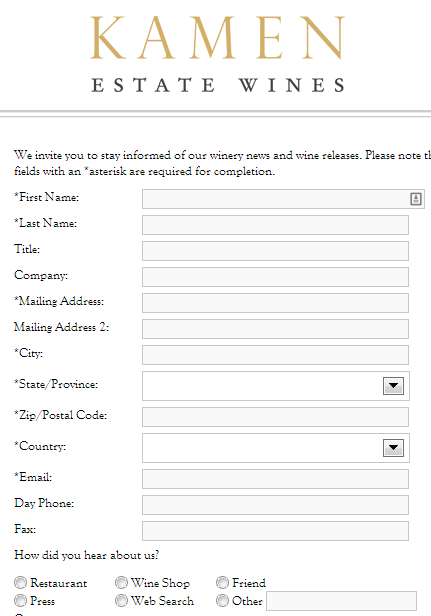431x616 pixels.
Task: Focus the Mailing Address field
Action: tap(275, 303)
